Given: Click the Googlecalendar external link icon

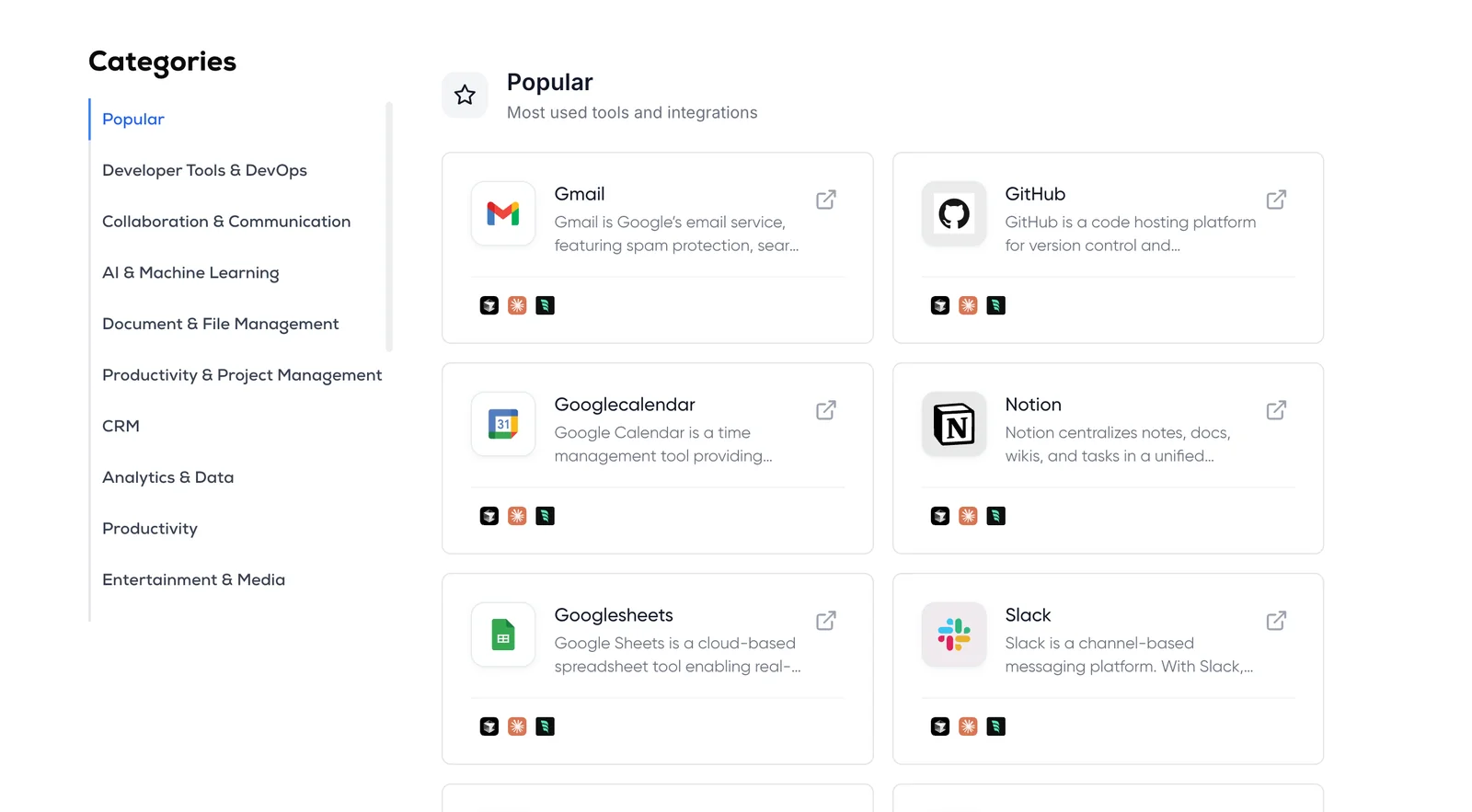Looking at the screenshot, I should click(825, 410).
